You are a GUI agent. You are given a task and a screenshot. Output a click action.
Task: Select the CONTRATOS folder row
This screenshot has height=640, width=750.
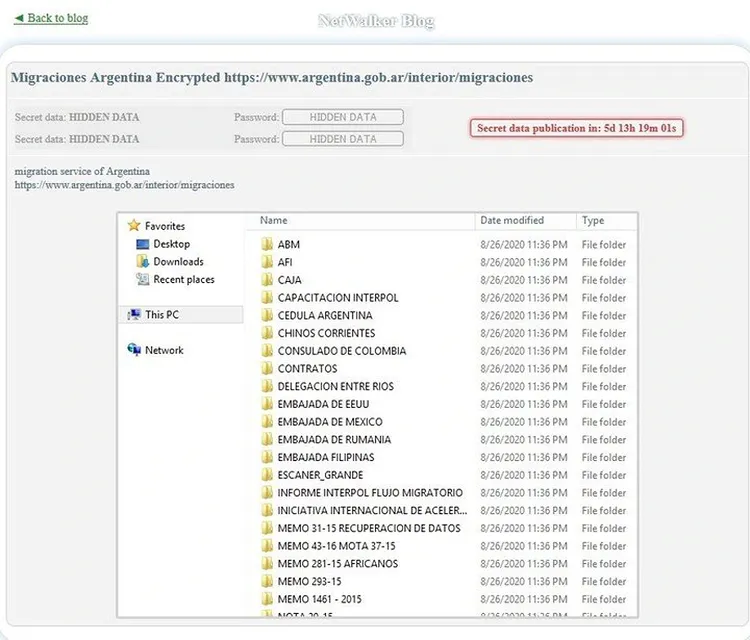pos(307,369)
